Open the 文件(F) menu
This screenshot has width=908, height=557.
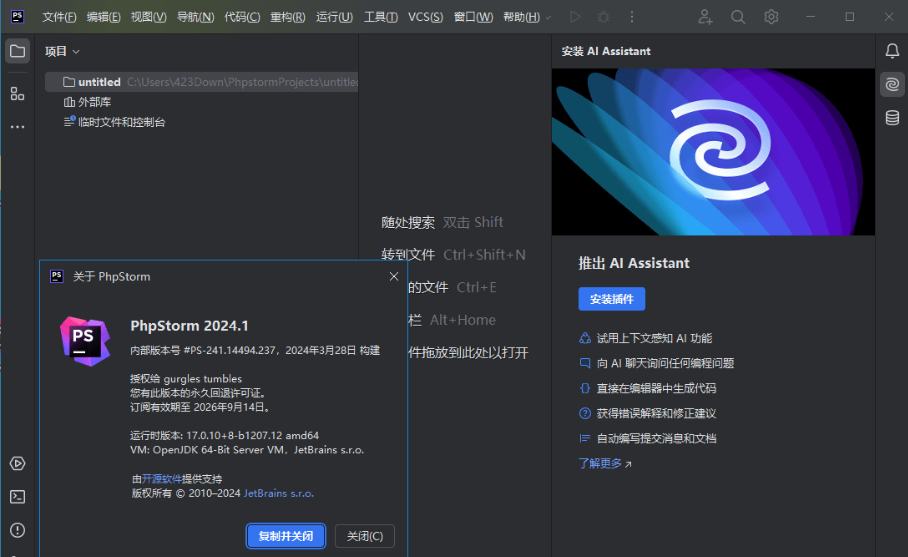coord(59,17)
